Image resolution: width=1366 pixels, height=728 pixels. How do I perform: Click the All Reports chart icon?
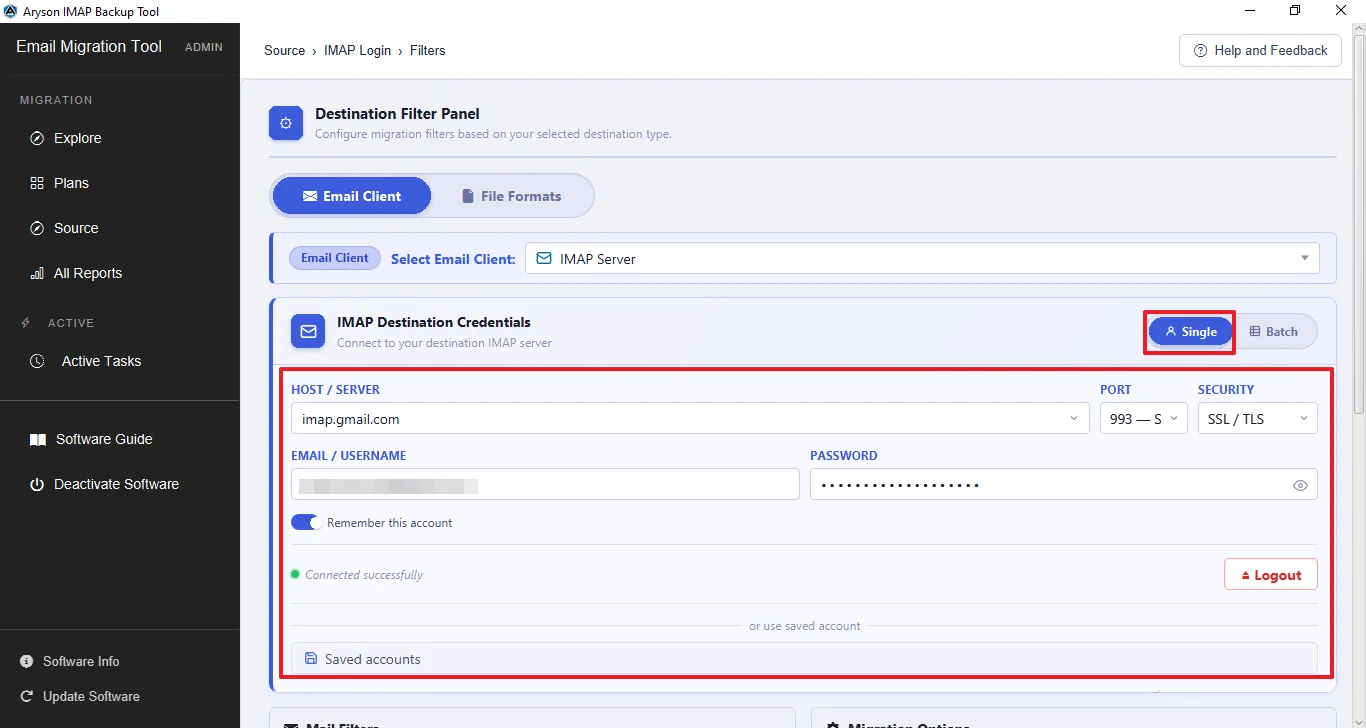(37, 273)
